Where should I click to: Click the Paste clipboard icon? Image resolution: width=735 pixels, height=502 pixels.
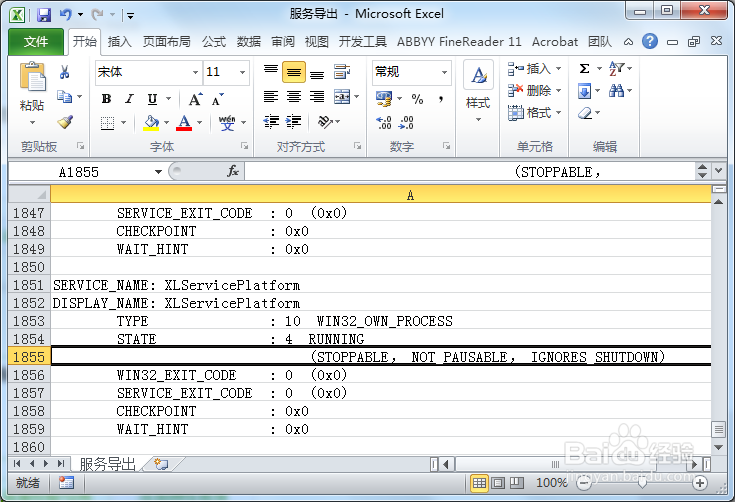tap(32, 76)
